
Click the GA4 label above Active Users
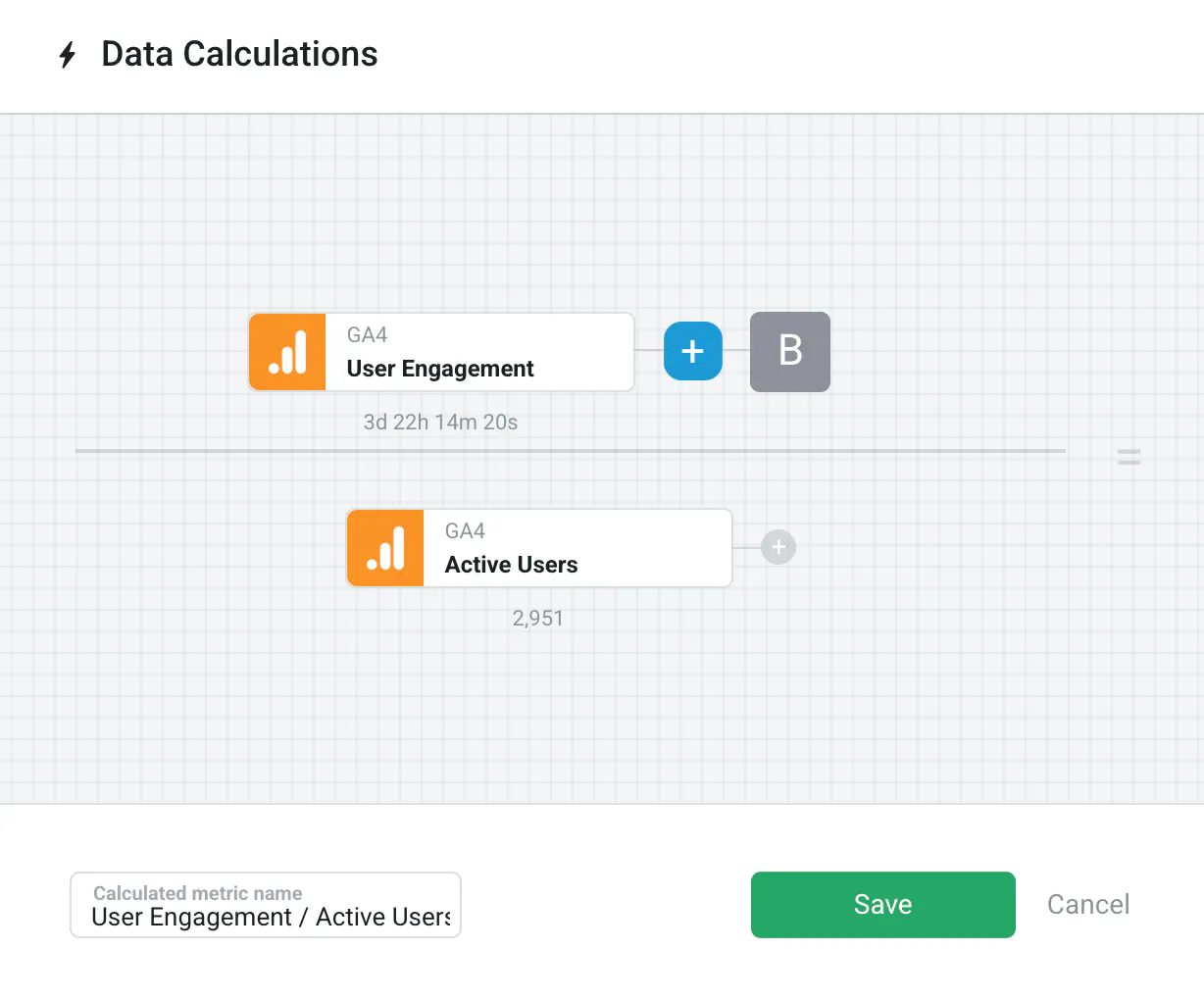(466, 531)
